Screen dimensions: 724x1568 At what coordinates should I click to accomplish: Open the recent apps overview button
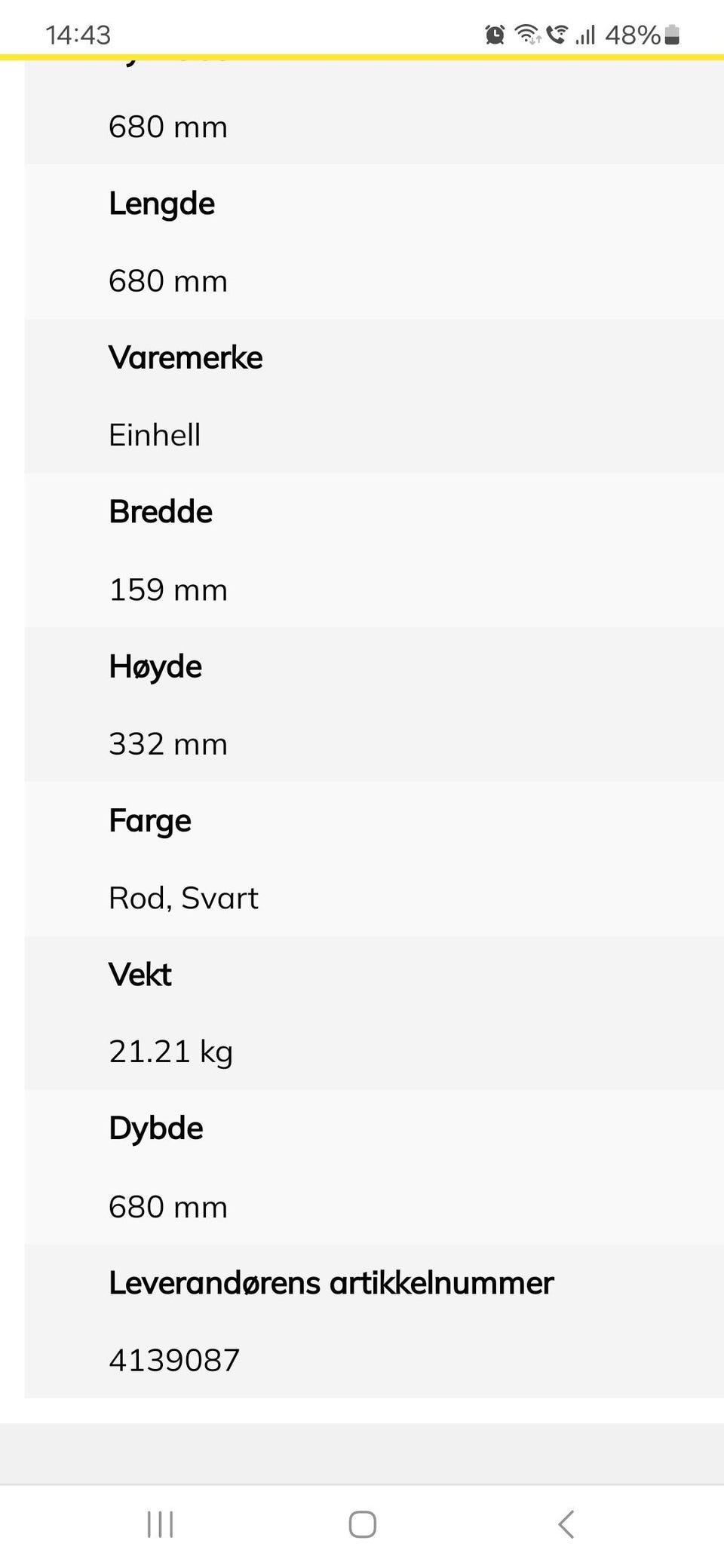160,1524
